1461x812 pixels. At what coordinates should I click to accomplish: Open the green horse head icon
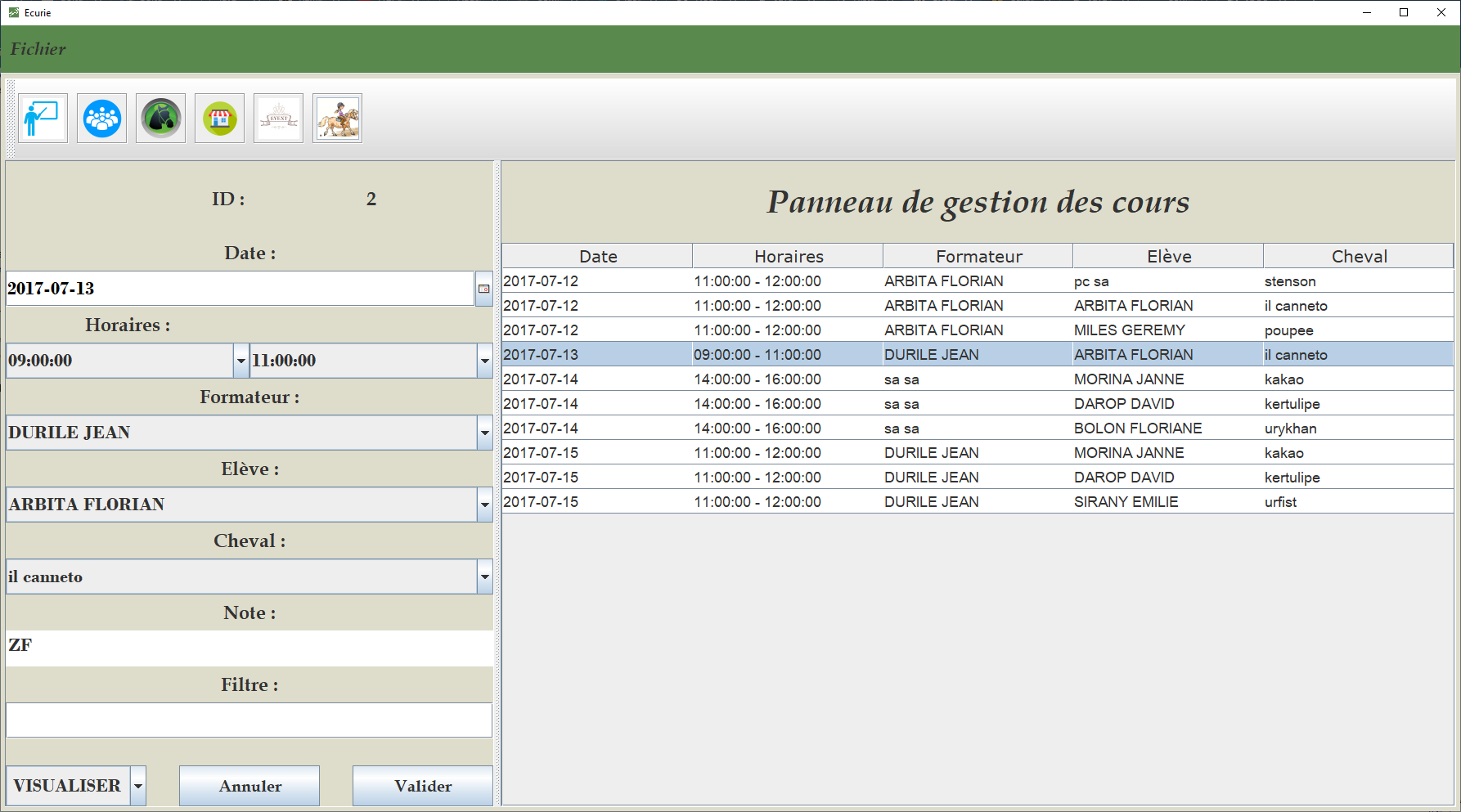[x=160, y=119]
